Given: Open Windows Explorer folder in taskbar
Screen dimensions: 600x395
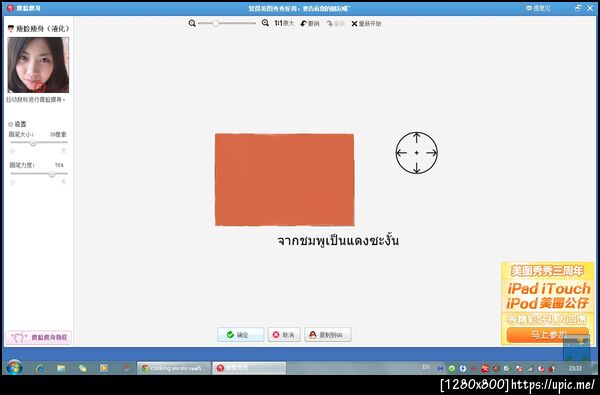Looking at the screenshot, I should (61, 368).
